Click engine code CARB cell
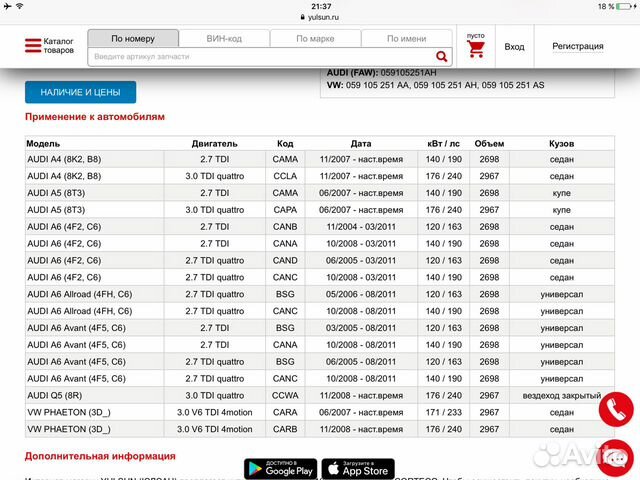 coord(285,429)
